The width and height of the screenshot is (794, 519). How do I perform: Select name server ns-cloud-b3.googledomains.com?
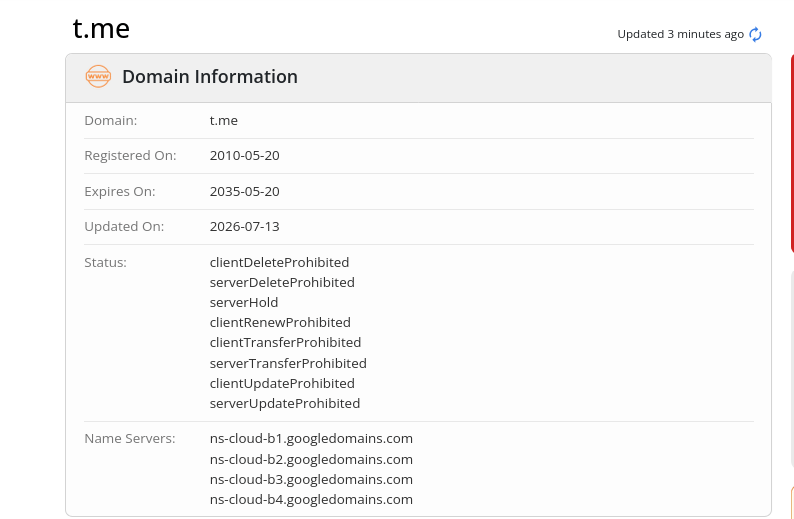311,480
